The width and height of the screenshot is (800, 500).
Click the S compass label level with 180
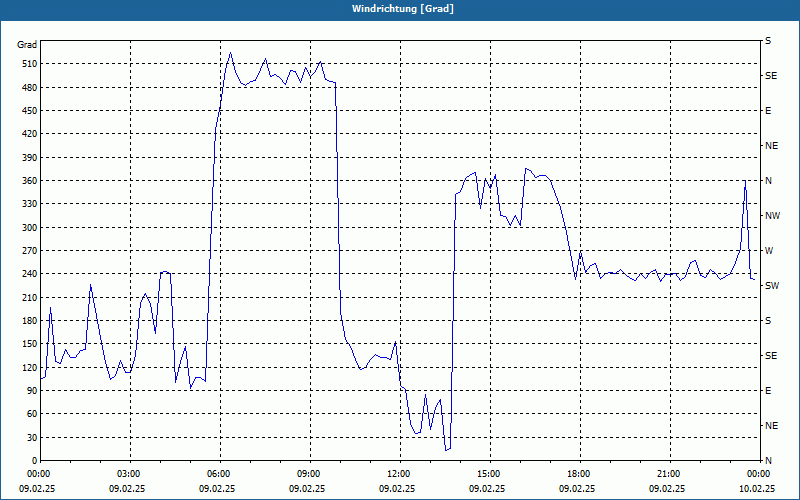(x=768, y=321)
